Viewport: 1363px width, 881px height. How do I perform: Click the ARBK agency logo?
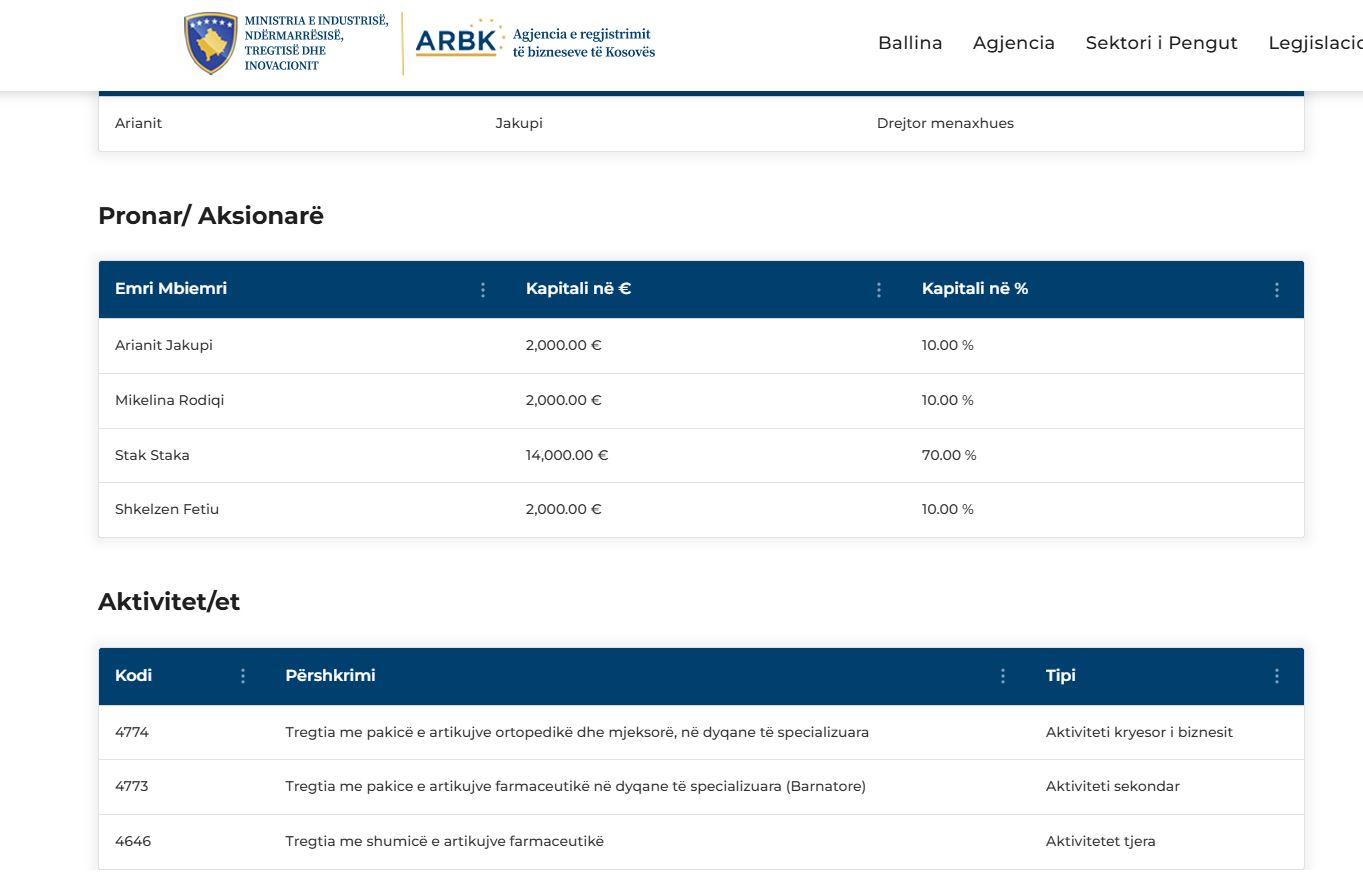click(x=456, y=41)
